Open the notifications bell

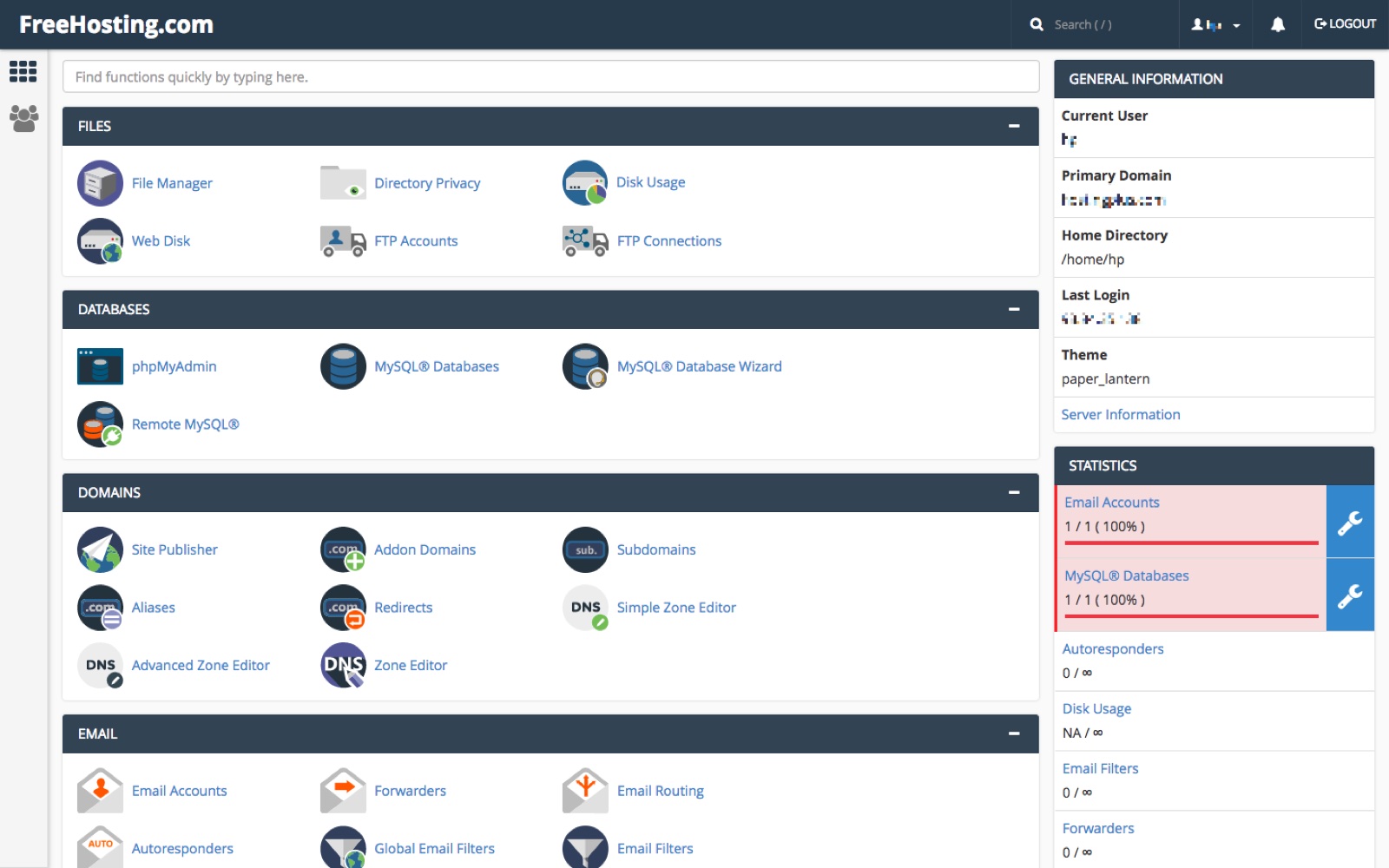tap(1276, 24)
